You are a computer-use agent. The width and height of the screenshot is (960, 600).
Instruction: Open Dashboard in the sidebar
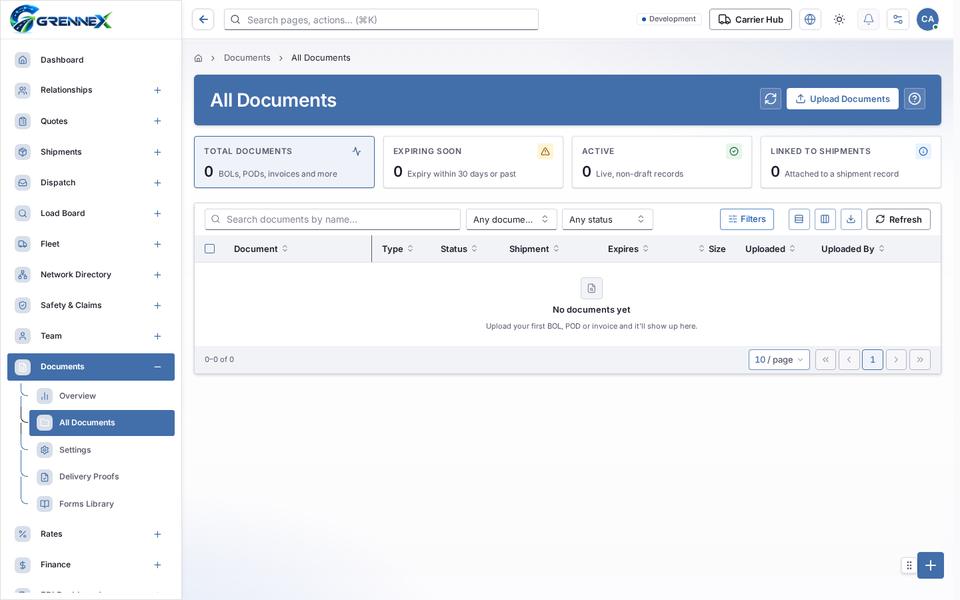click(91, 60)
